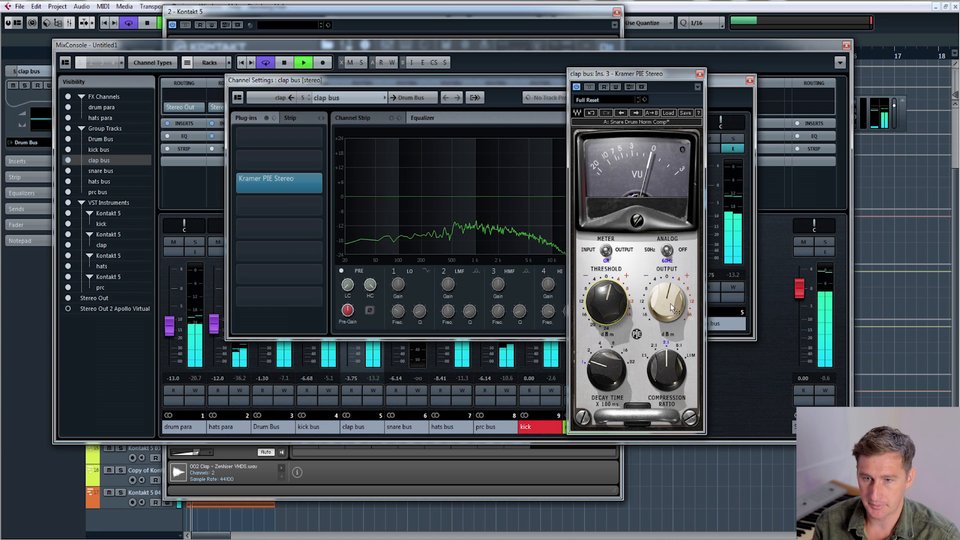This screenshot has width=960, height=540.
Task: Click the Drum Bus output routing button
Action: [x=413, y=97]
